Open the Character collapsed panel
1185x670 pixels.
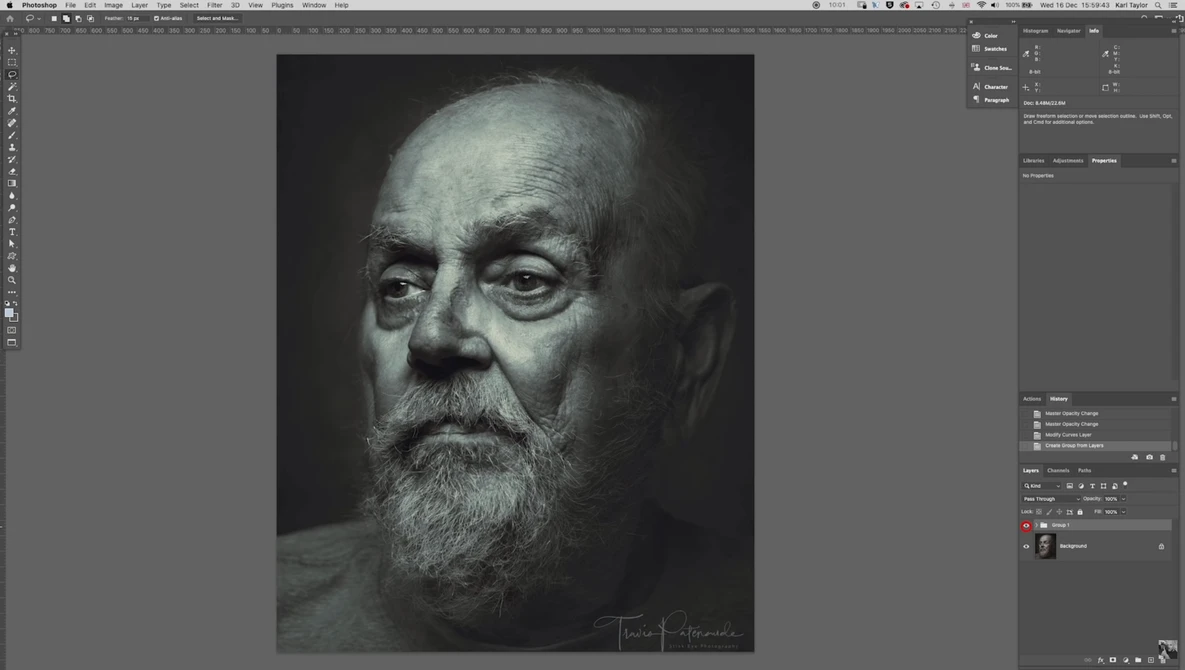(x=990, y=87)
